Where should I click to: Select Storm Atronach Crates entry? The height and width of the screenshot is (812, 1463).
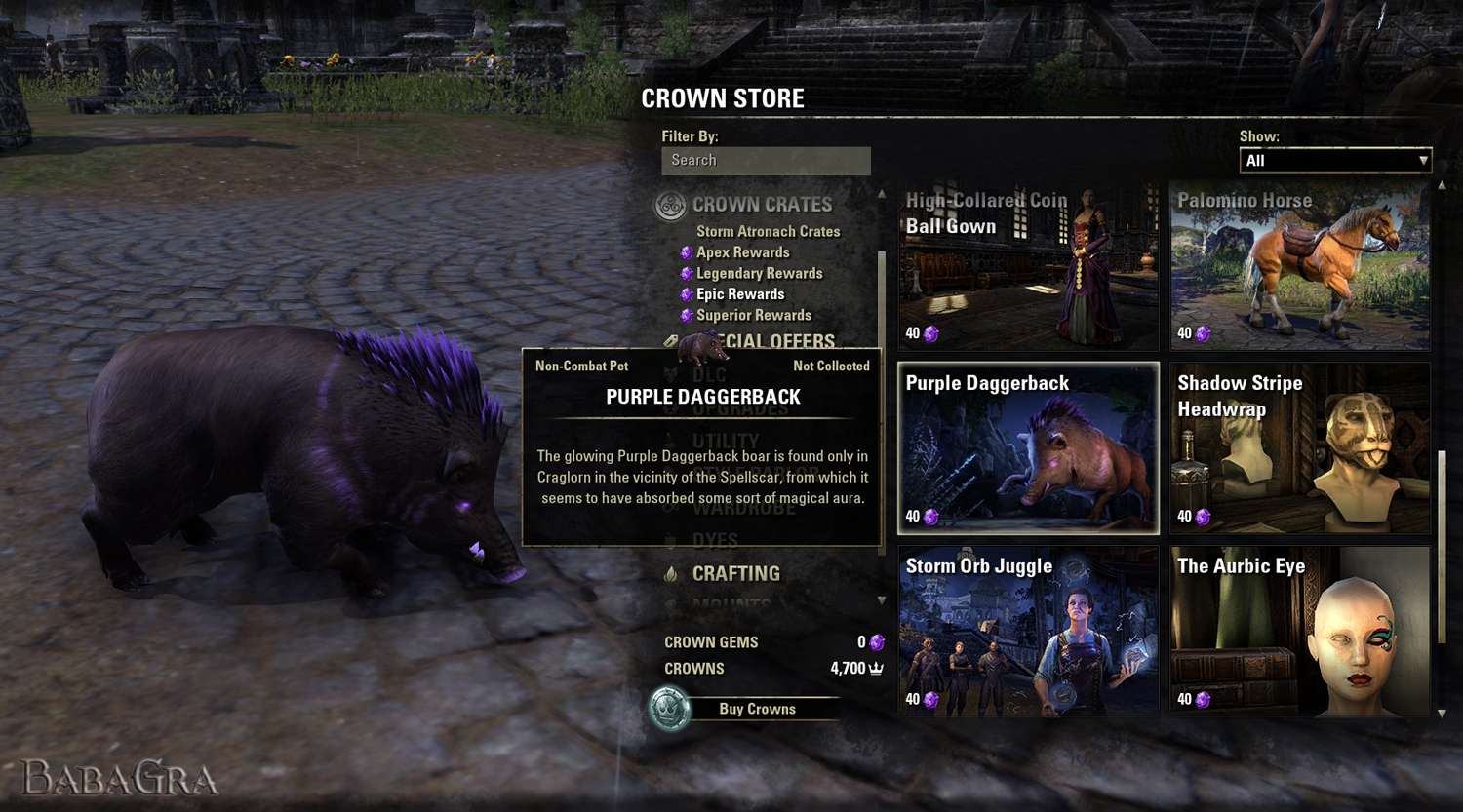768,231
